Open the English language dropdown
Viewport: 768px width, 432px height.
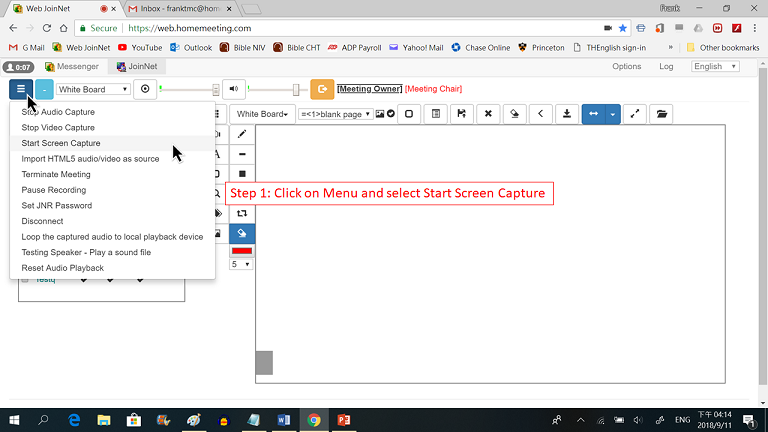coord(713,66)
